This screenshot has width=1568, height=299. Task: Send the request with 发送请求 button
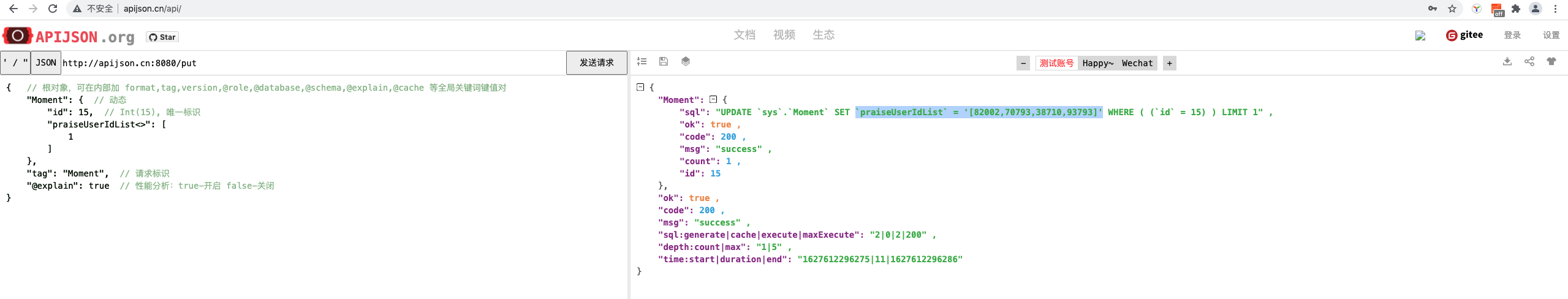coord(596,62)
